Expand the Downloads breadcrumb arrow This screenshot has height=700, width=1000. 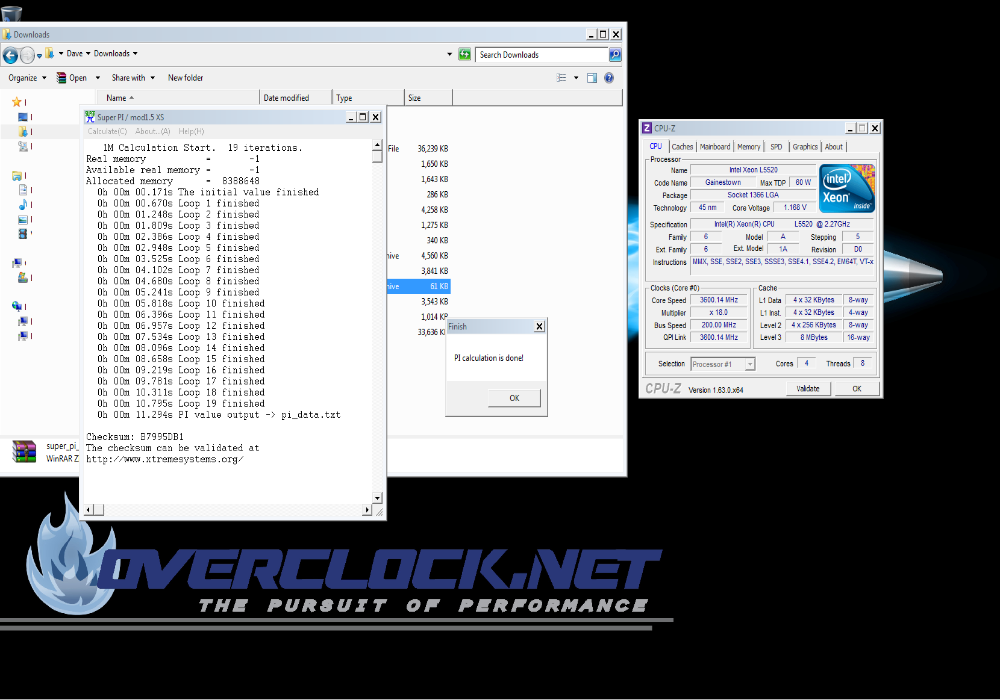click(135, 54)
